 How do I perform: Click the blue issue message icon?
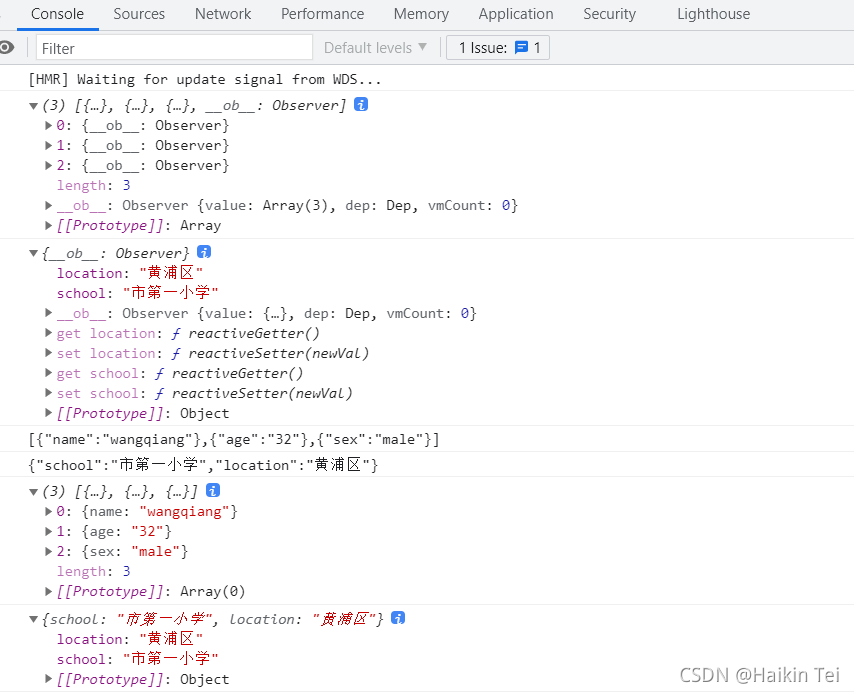pyautogui.click(x=521, y=47)
